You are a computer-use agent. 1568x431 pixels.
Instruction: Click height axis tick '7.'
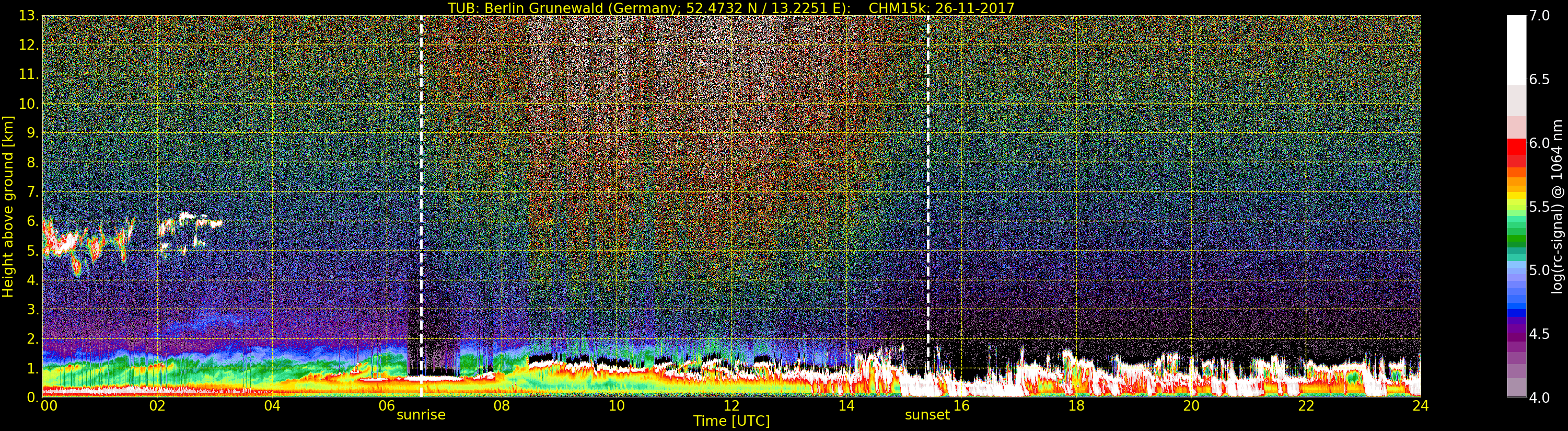click(33, 192)
